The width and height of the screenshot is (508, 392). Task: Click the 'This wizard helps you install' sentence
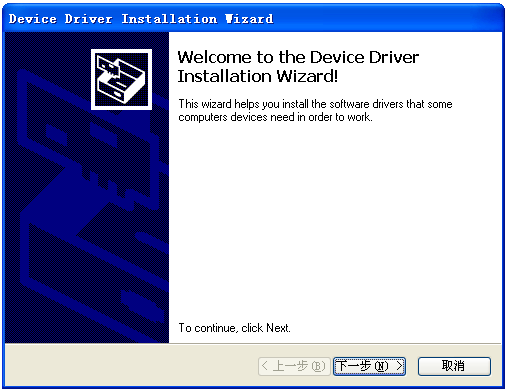click(315, 104)
